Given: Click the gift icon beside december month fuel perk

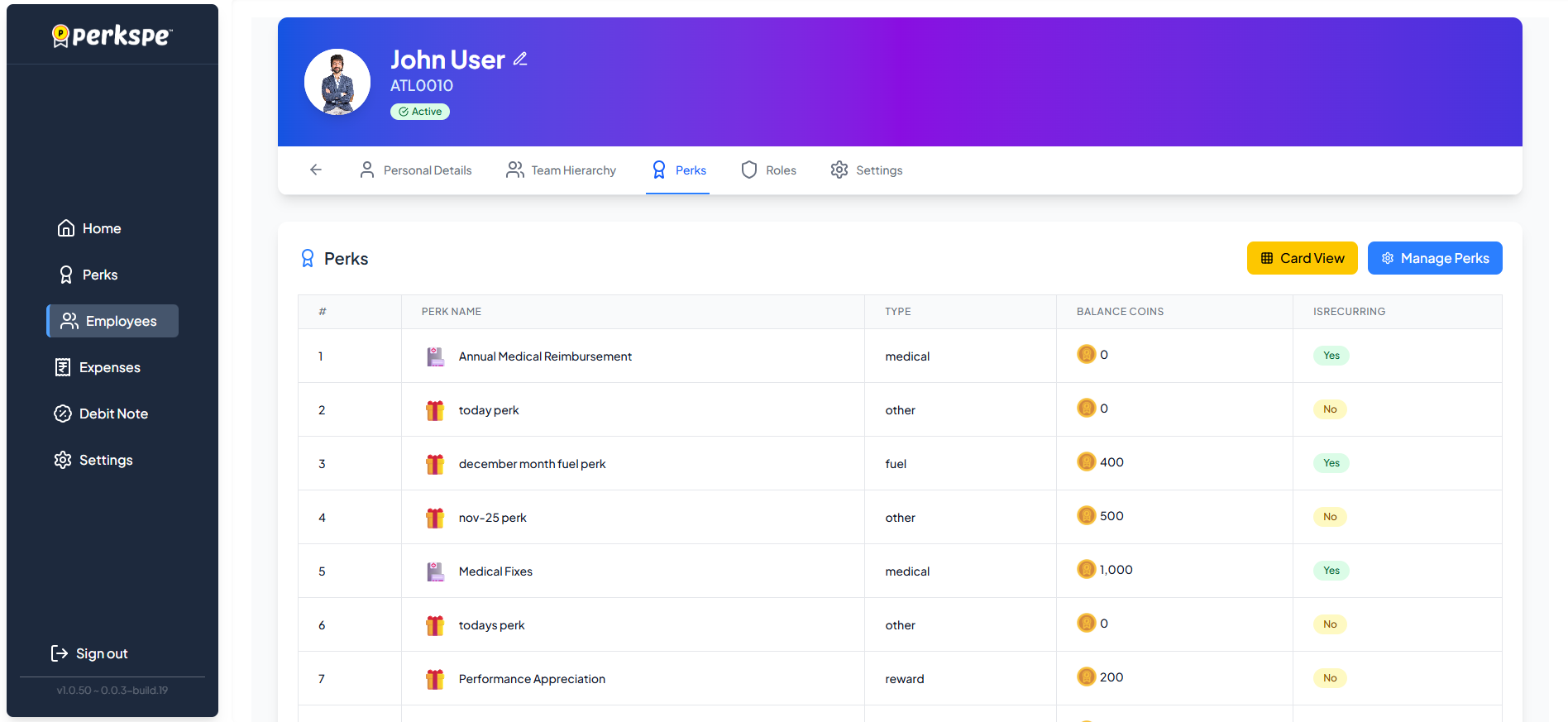Looking at the screenshot, I should (x=435, y=464).
